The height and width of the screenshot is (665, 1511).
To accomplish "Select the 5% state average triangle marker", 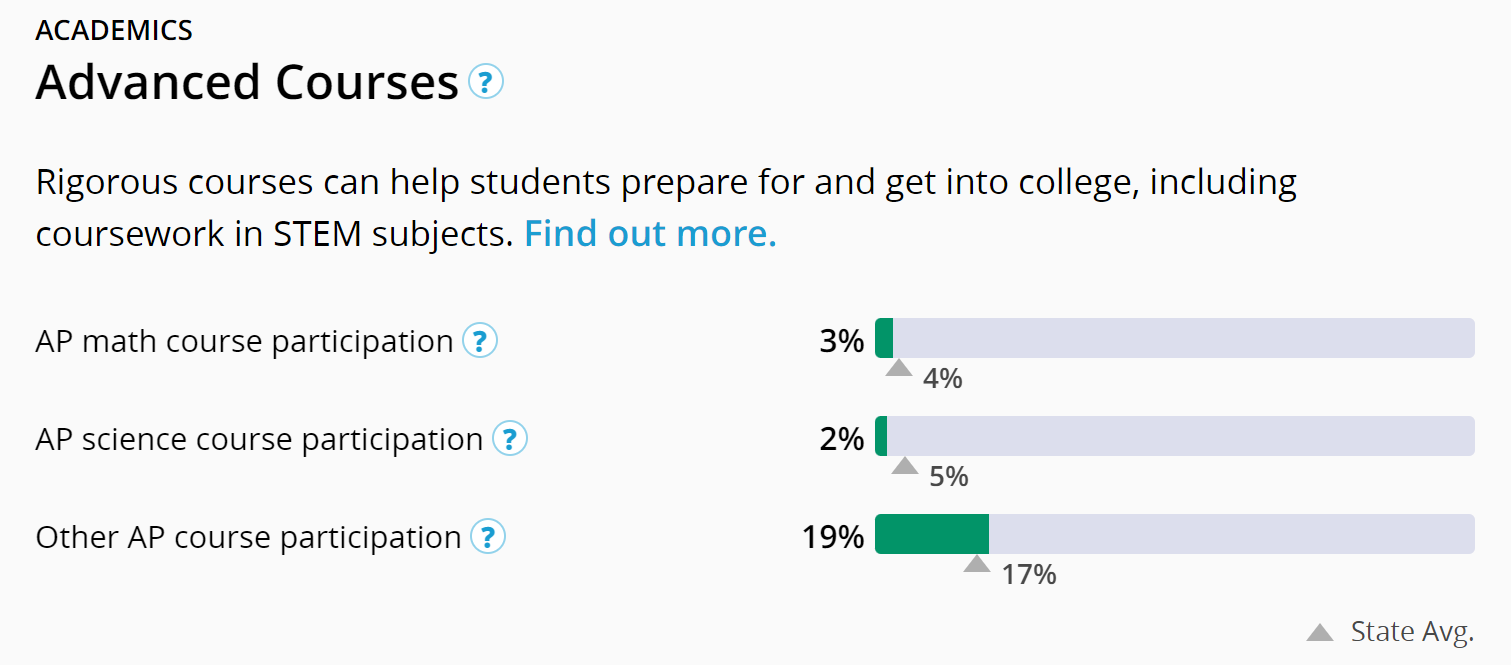I will (x=904, y=465).
